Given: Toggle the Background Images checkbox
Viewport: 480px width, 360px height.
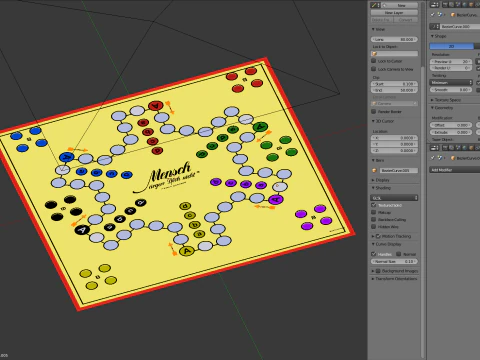Looking at the screenshot, I should [x=378, y=271].
